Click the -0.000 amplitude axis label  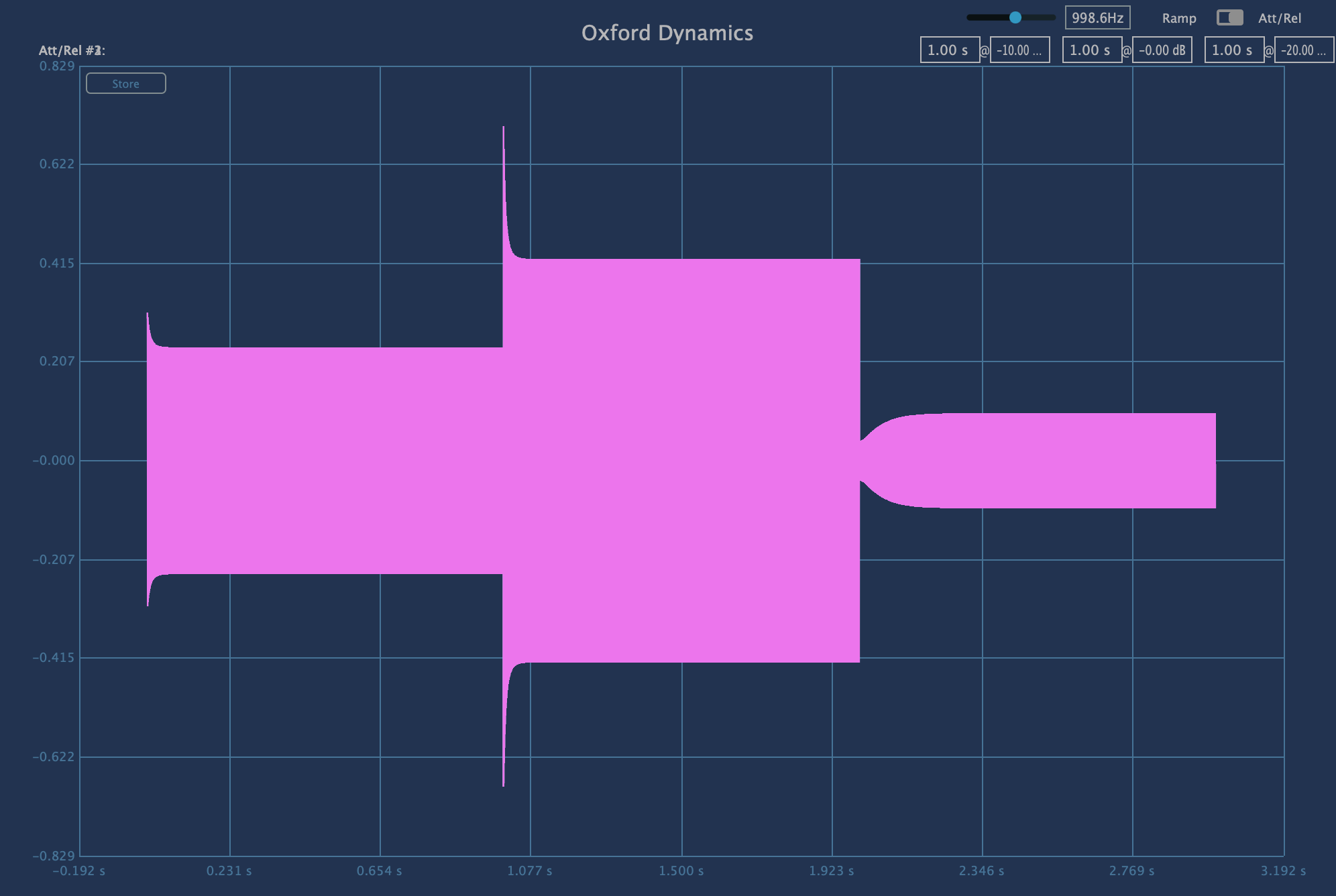[54, 460]
